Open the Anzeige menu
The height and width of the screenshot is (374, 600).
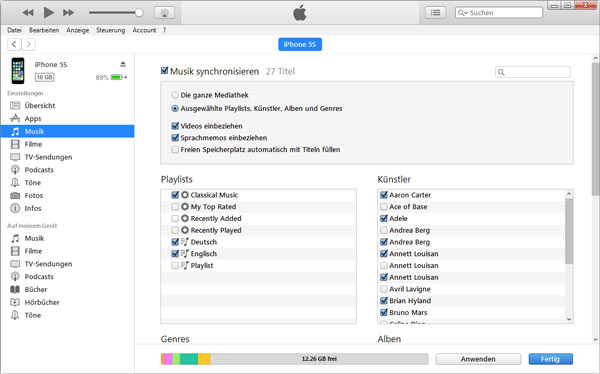coord(78,30)
